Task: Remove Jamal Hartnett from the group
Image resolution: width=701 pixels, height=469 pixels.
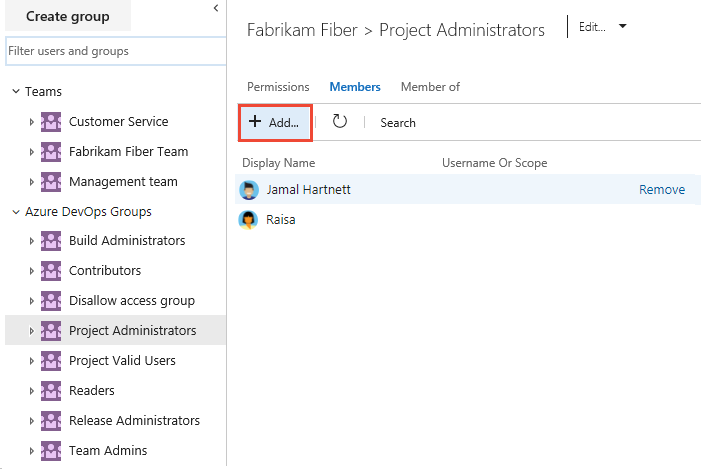Action: (x=662, y=190)
